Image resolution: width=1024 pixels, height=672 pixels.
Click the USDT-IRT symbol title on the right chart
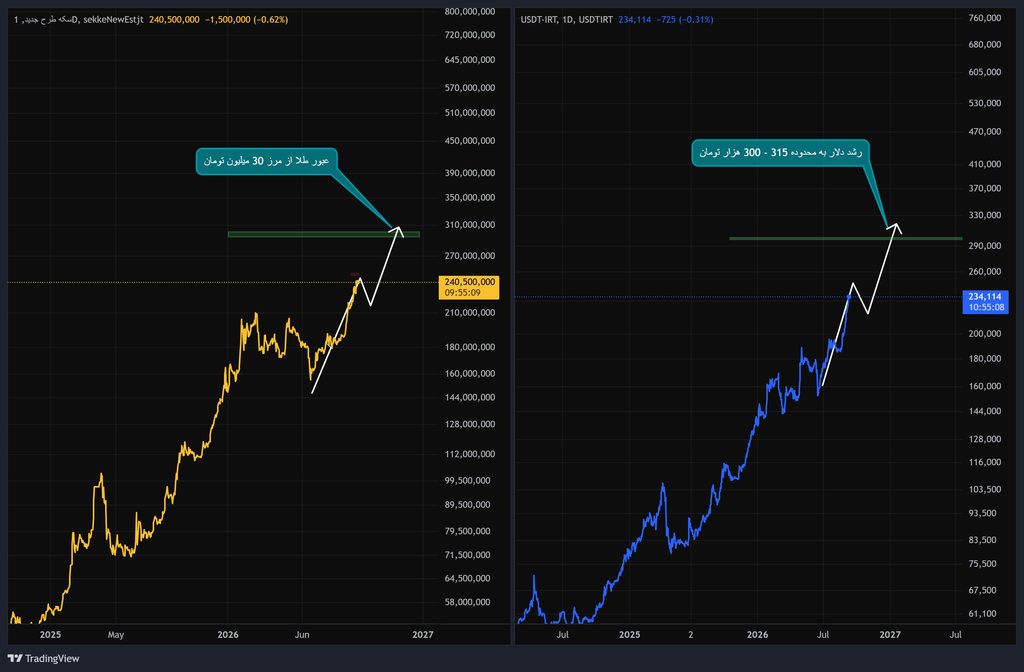[539, 20]
